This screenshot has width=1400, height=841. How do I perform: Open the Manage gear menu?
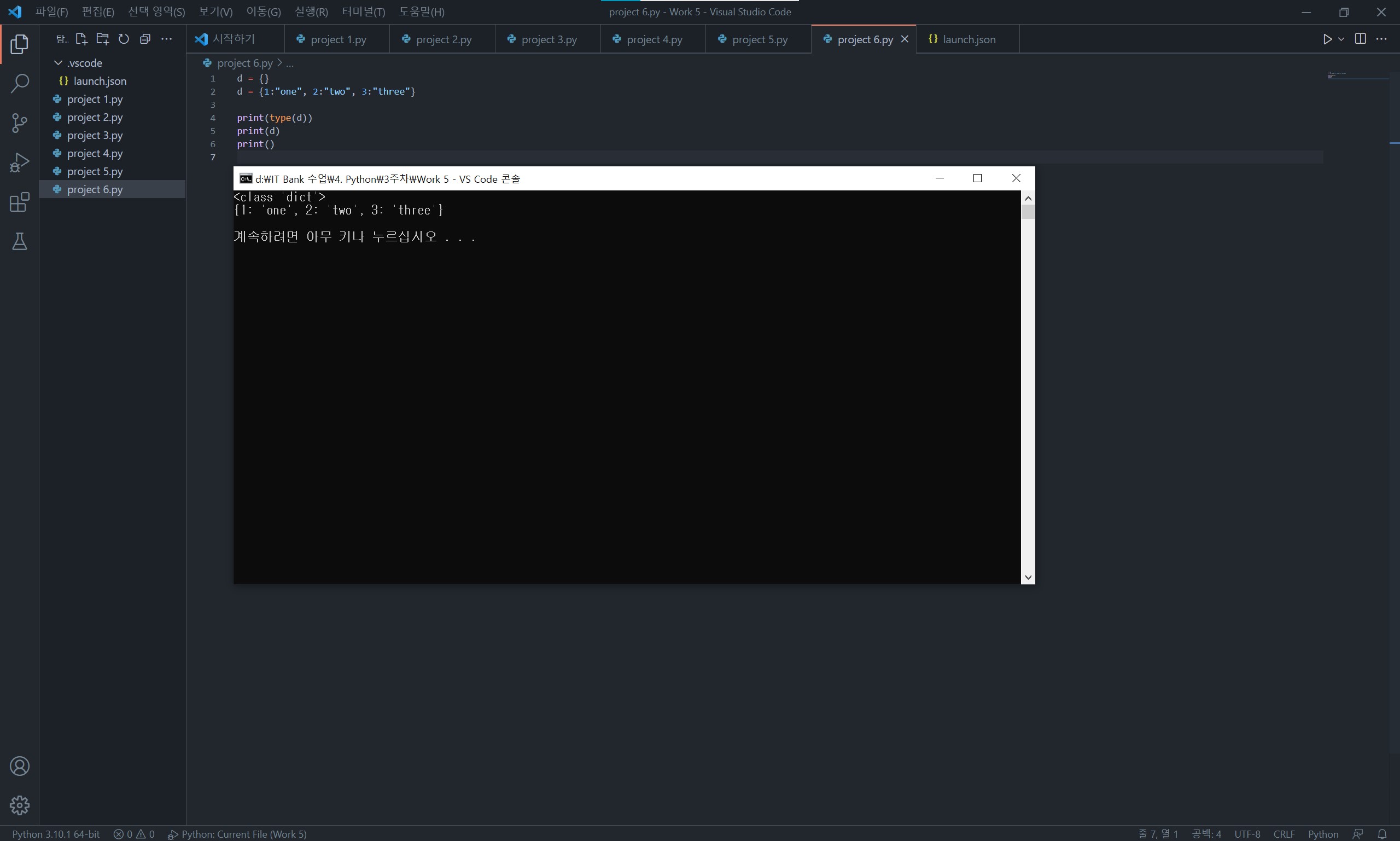[20, 805]
